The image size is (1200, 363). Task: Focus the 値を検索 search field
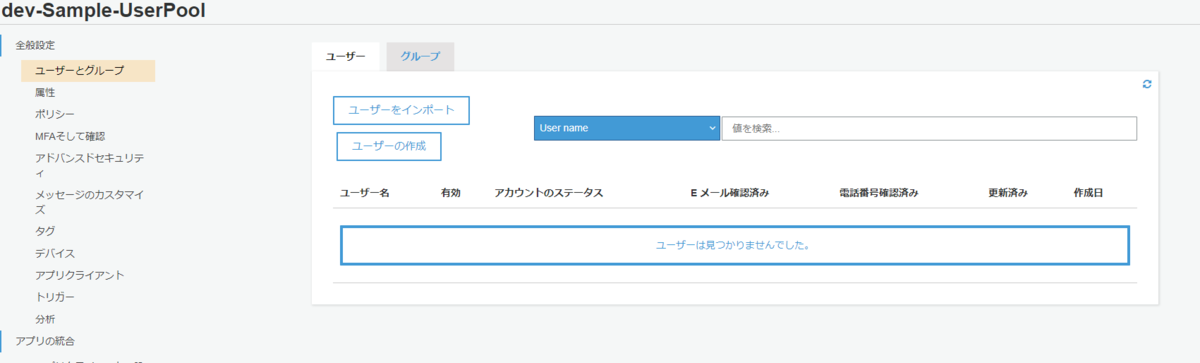click(929, 128)
